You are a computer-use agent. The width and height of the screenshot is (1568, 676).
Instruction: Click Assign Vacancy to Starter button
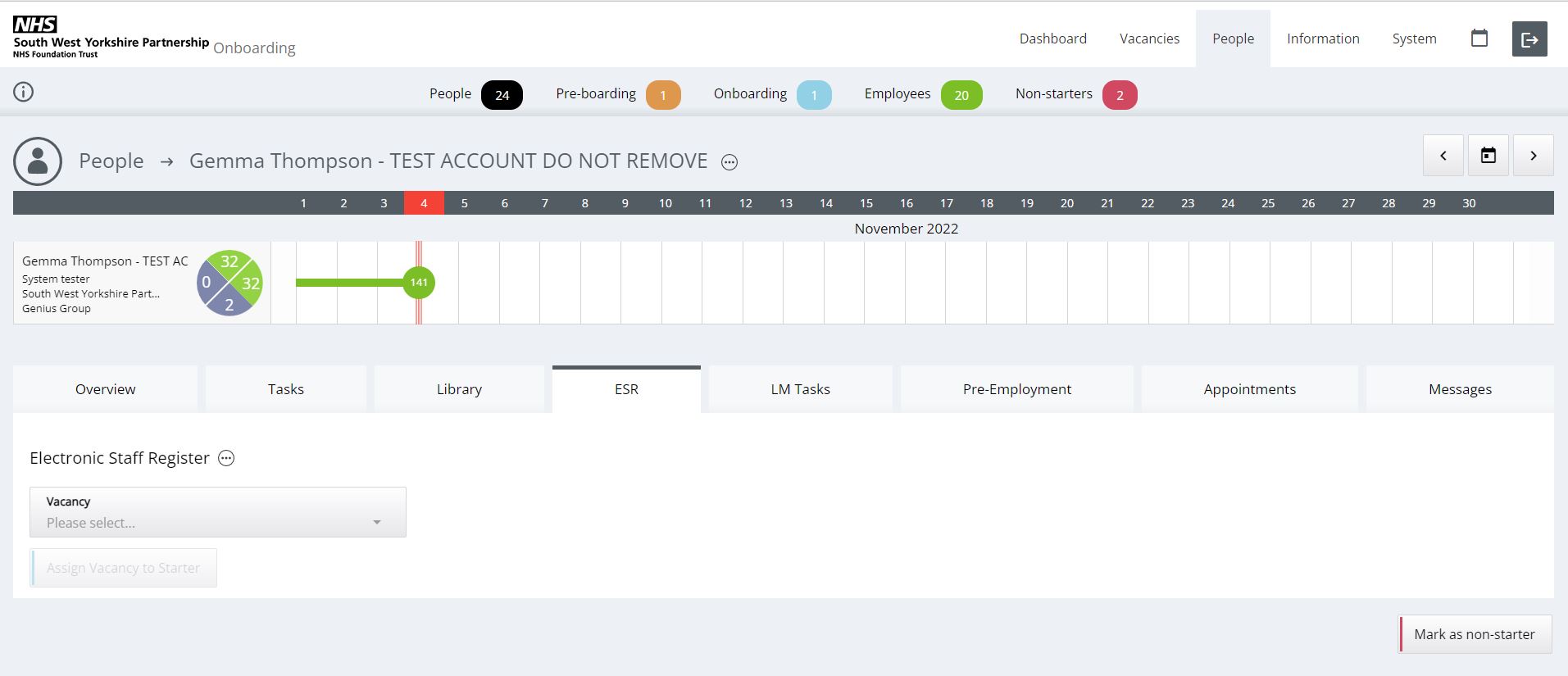tap(124, 568)
